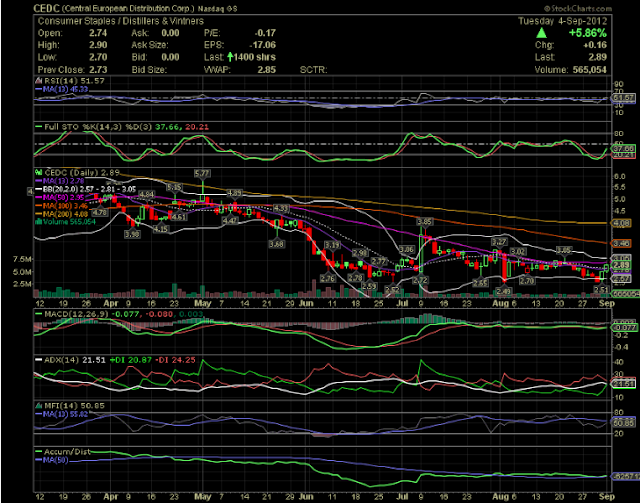Click the P/E value -0.17
This screenshot has width=640, height=503.
click(x=265, y=33)
